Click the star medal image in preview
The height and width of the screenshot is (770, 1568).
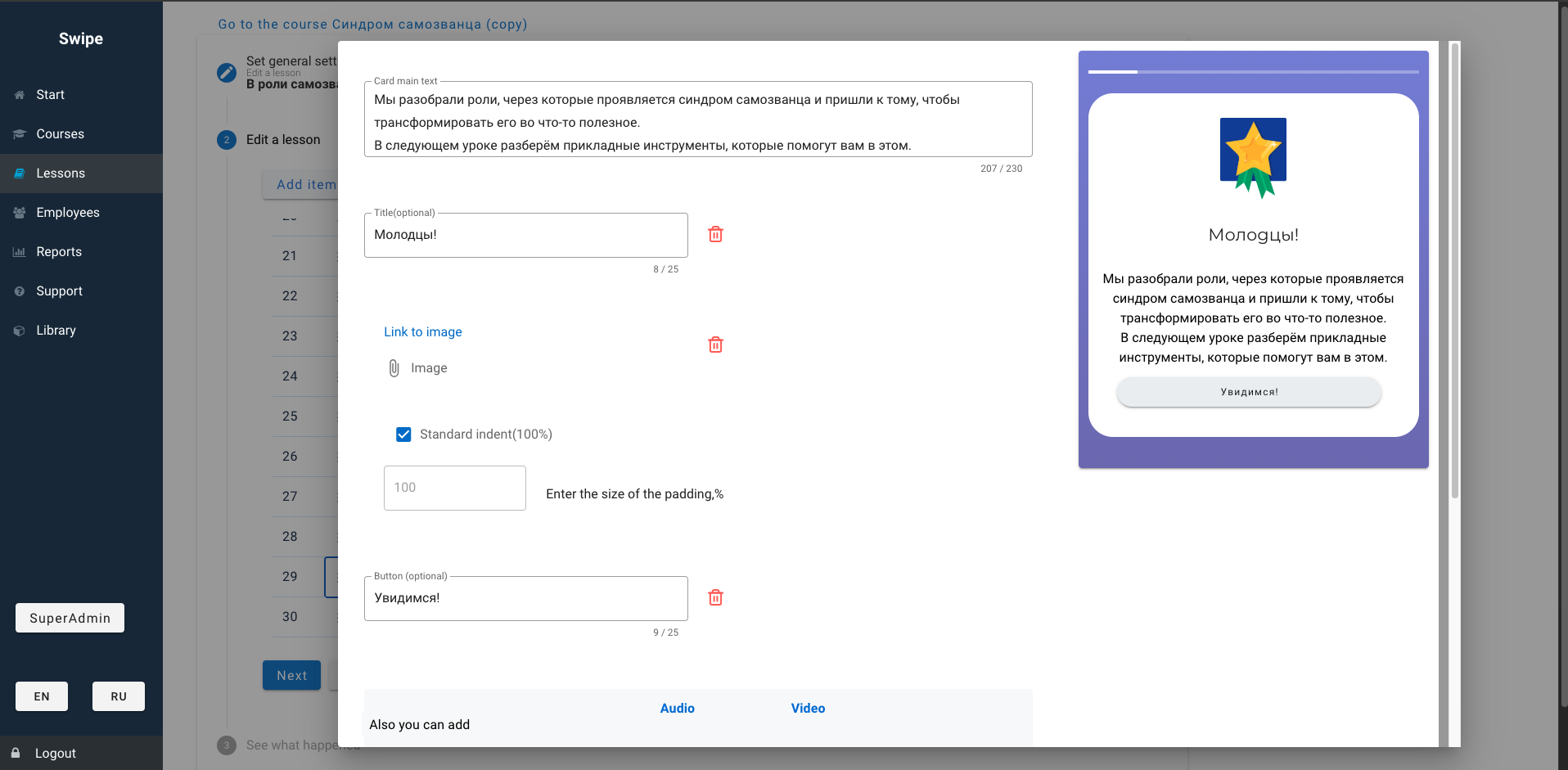pyautogui.click(x=1253, y=158)
